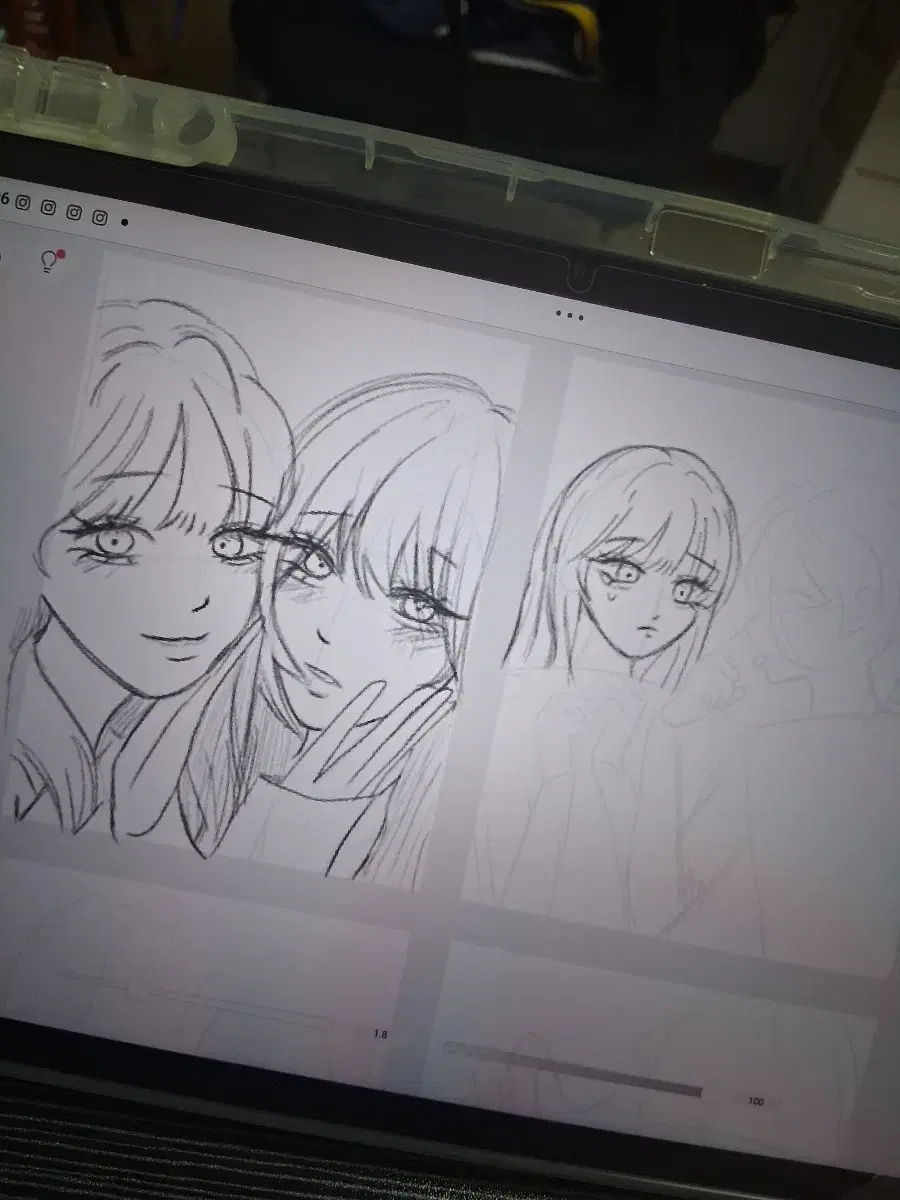Tap the small dot after Instagram icons
900x1200 pixels.
pos(124,222)
